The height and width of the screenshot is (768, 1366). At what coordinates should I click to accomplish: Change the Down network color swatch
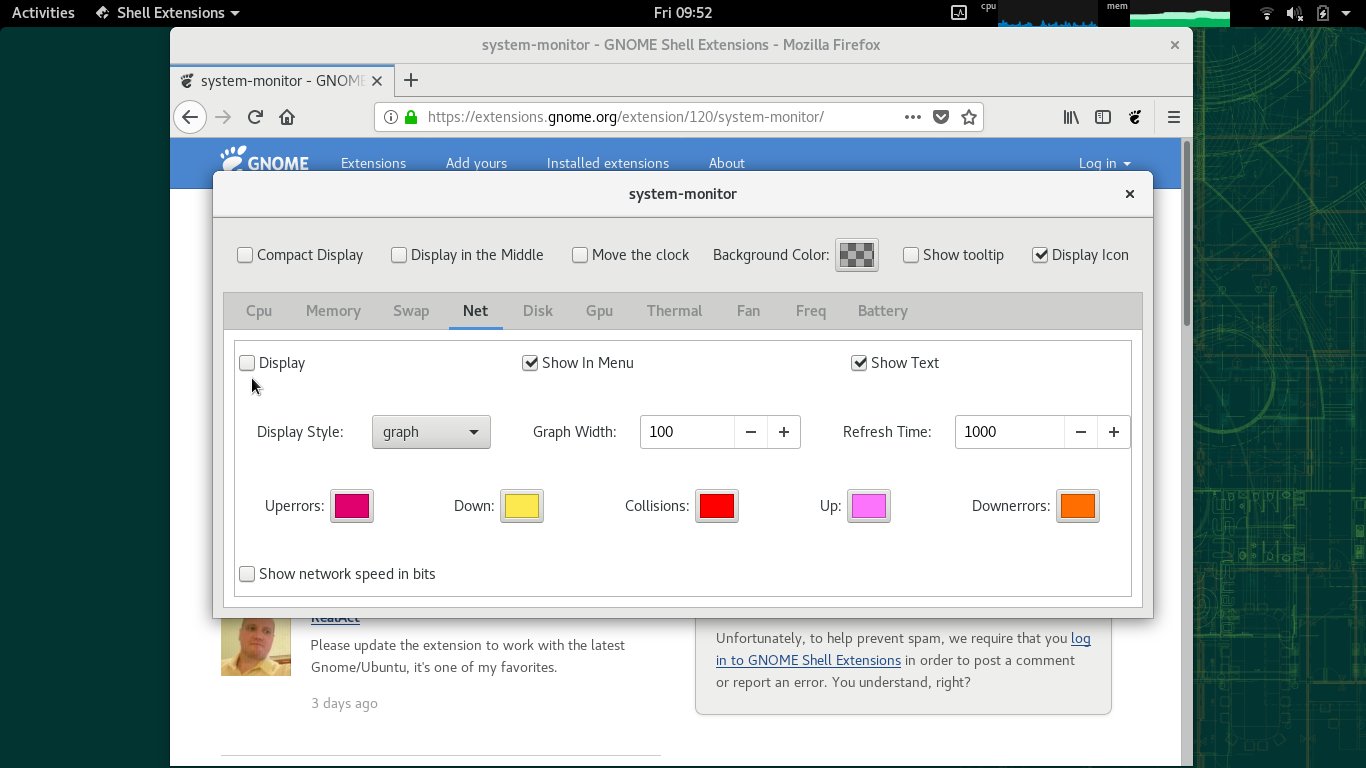(x=522, y=506)
